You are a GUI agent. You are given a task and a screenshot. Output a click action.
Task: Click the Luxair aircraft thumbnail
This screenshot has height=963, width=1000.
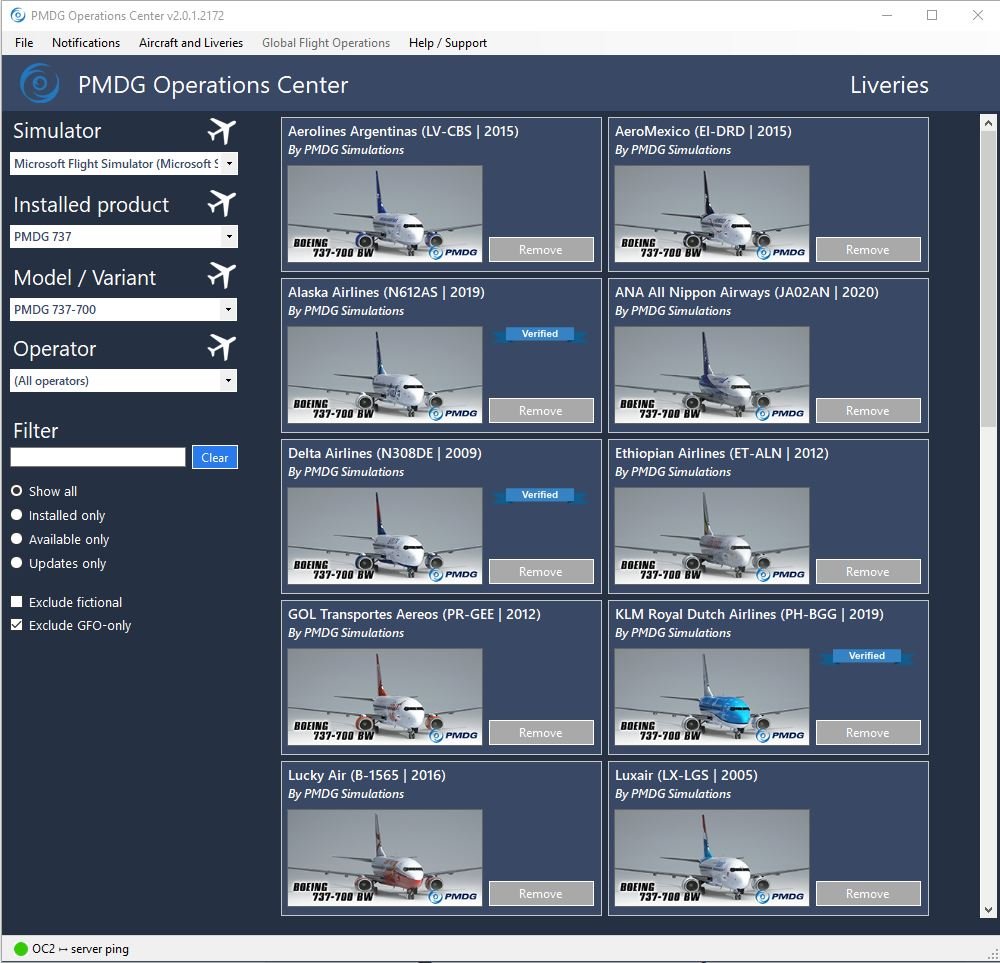pyautogui.click(x=712, y=858)
